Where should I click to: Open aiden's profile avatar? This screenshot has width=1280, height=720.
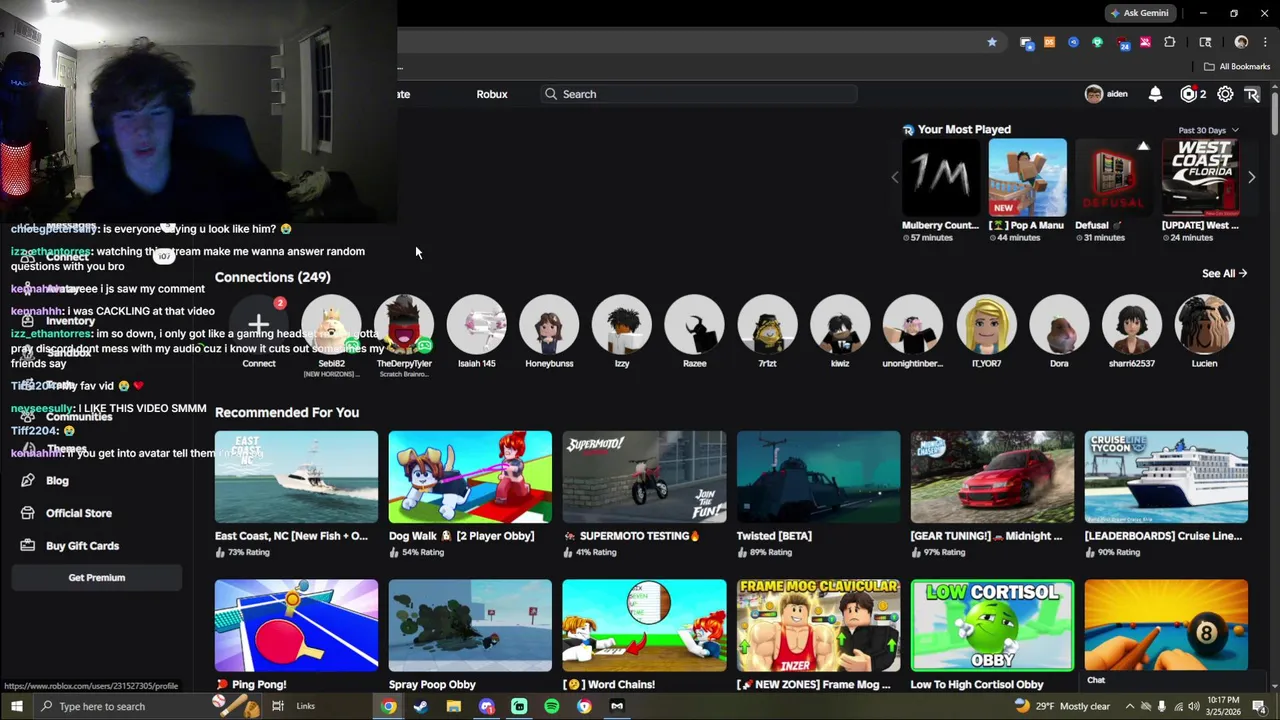tap(1094, 94)
